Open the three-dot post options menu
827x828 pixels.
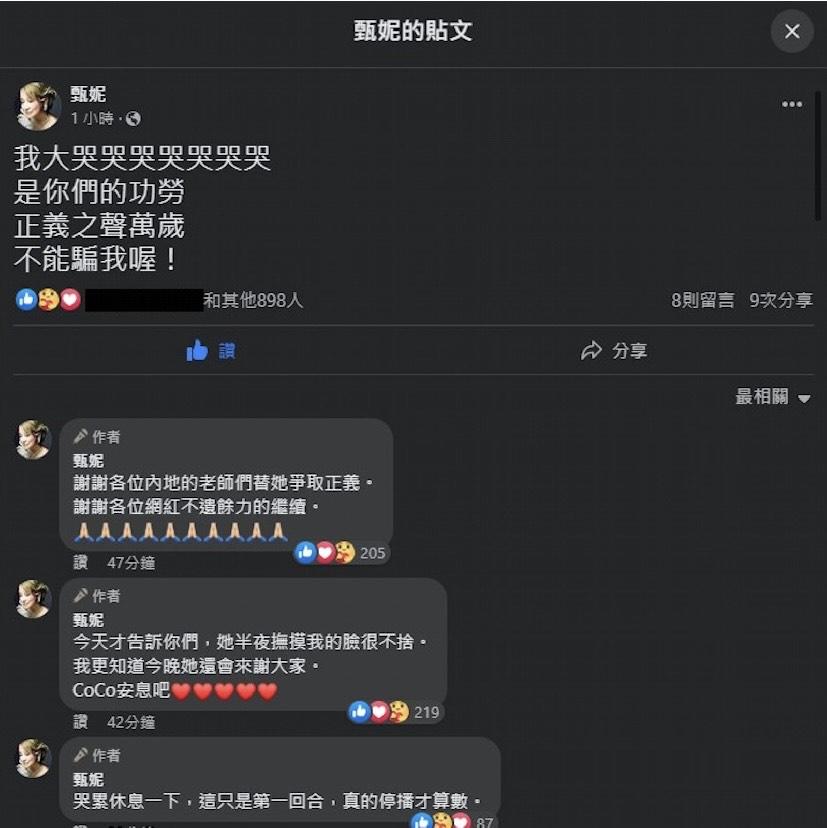pos(792,105)
